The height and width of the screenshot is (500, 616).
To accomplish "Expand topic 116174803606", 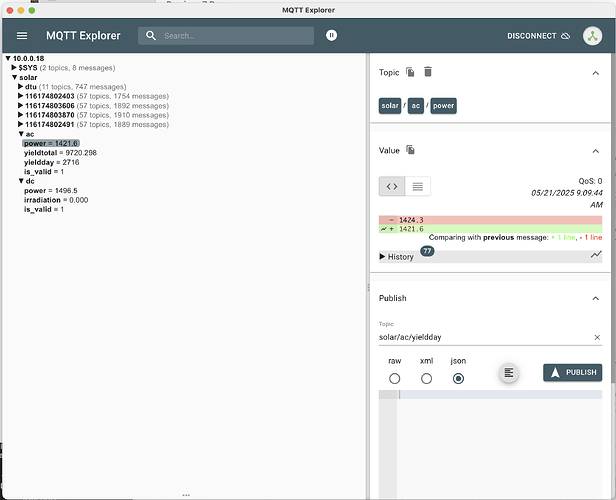I will [x=20, y=106].
